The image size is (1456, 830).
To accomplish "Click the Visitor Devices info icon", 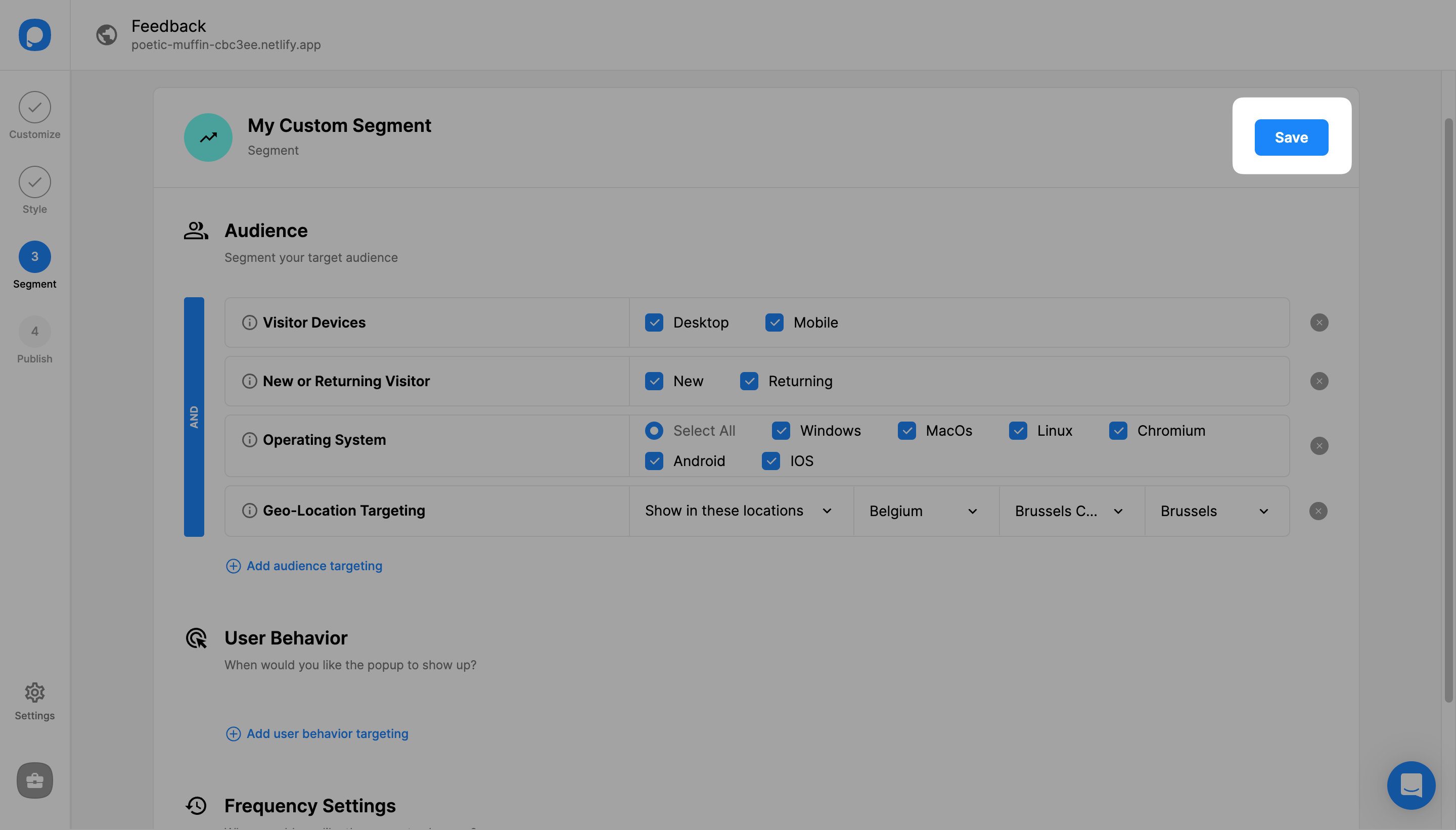I will pyautogui.click(x=249, y=322).
